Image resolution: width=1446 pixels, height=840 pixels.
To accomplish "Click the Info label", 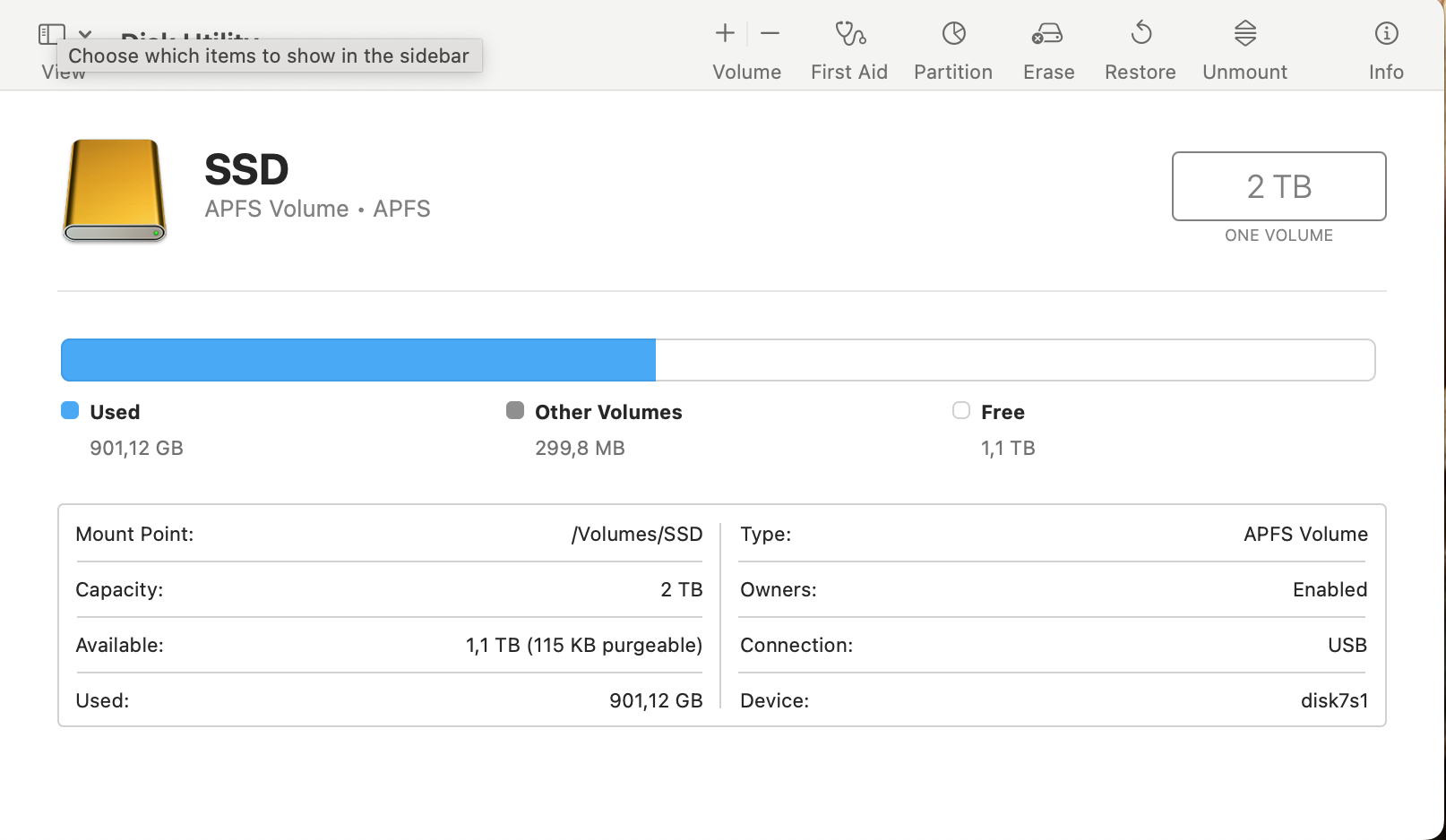I will (x=1386, y=72).
